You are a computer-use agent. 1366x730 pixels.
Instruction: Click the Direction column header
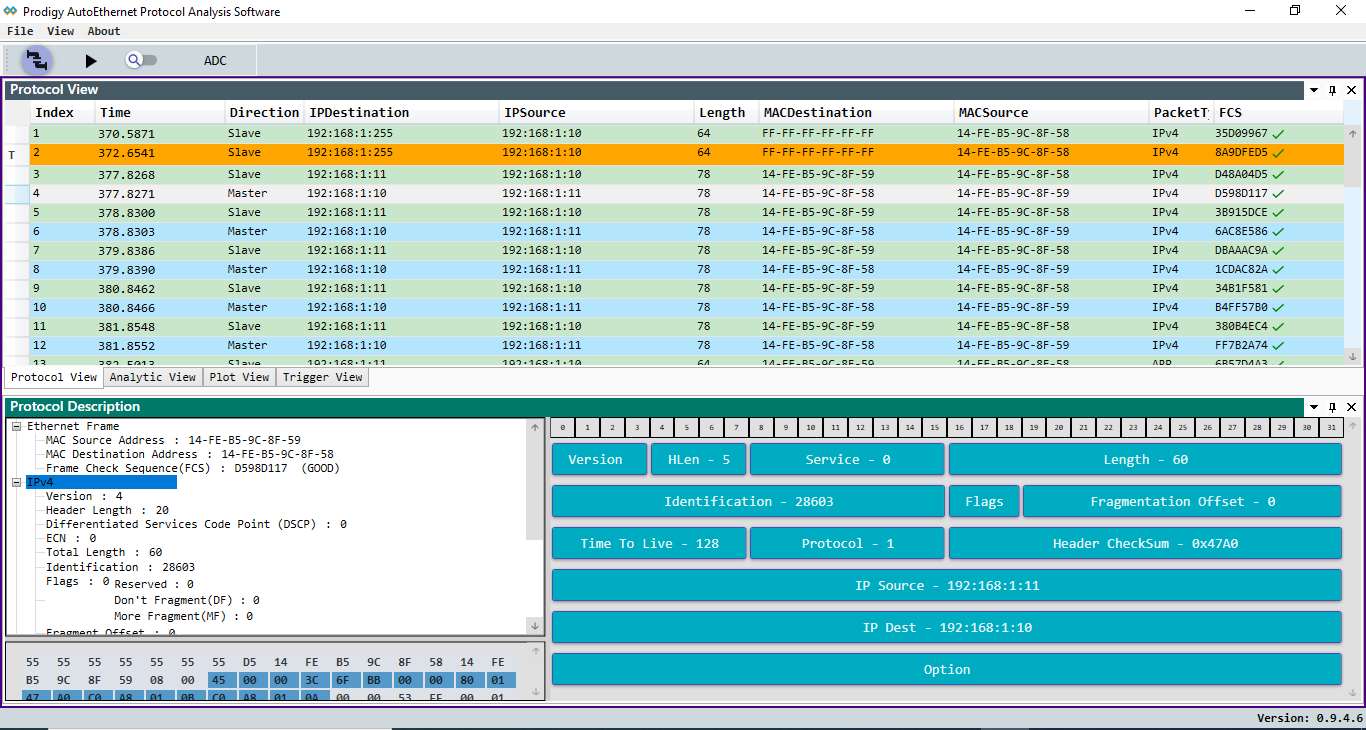pyautogui.click(x=264, y=112)
